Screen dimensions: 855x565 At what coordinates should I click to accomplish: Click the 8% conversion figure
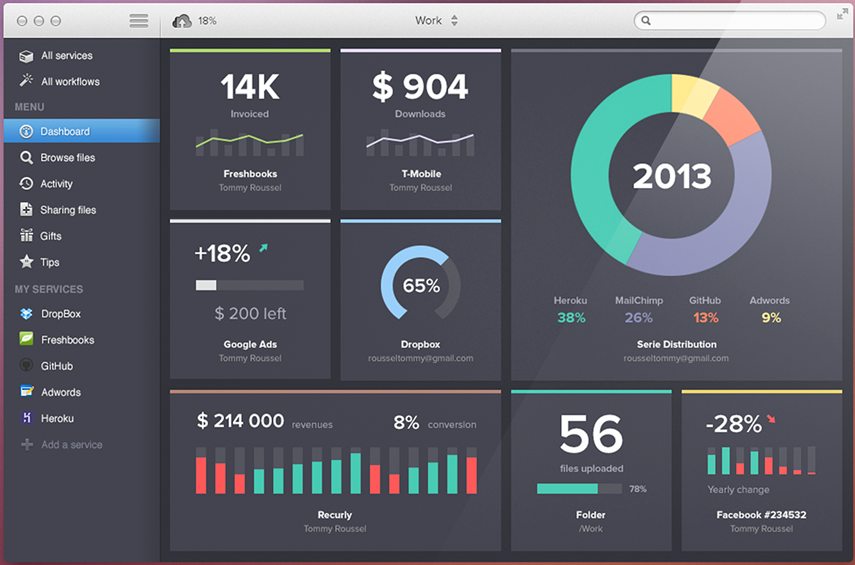[x=406, y=422]
